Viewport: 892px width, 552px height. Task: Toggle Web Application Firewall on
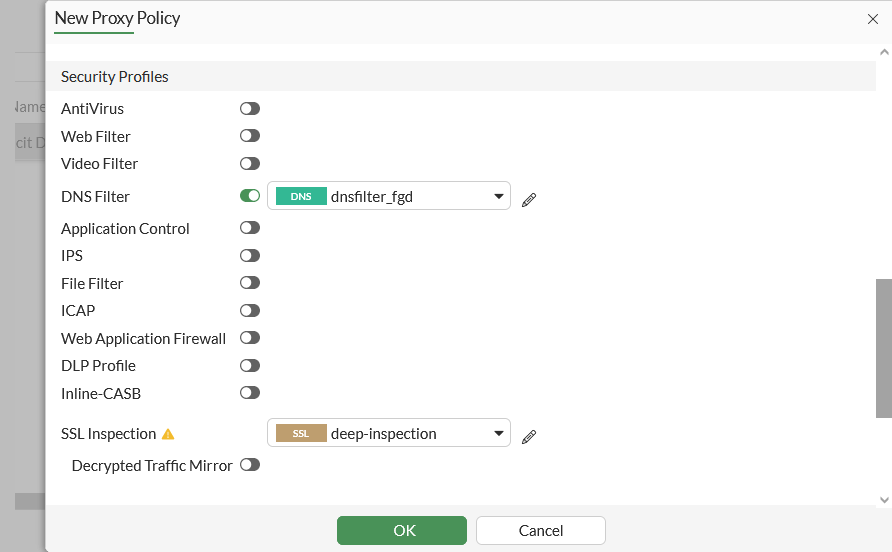(250, 338)
